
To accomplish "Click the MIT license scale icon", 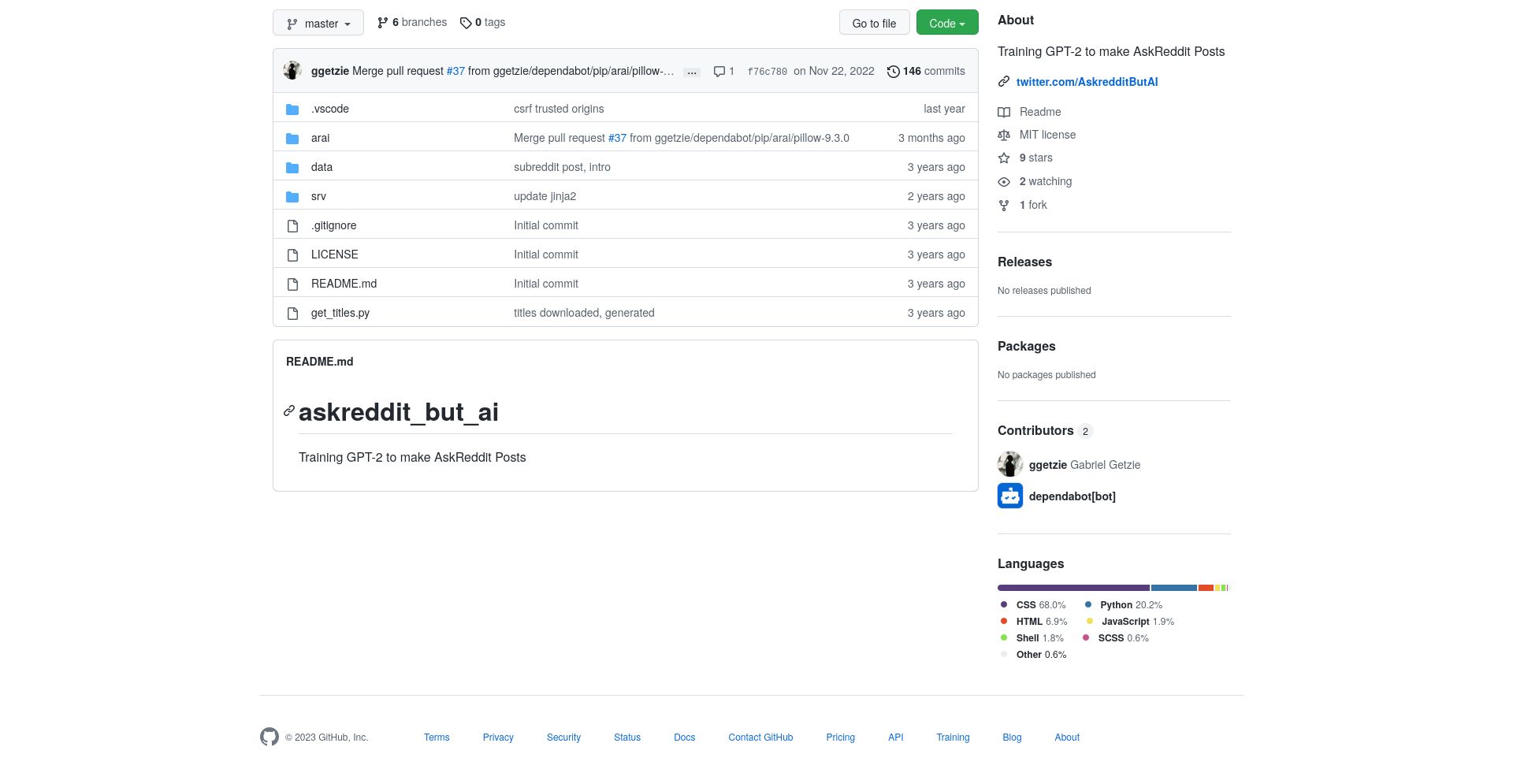I will [x=1004, y=135].
